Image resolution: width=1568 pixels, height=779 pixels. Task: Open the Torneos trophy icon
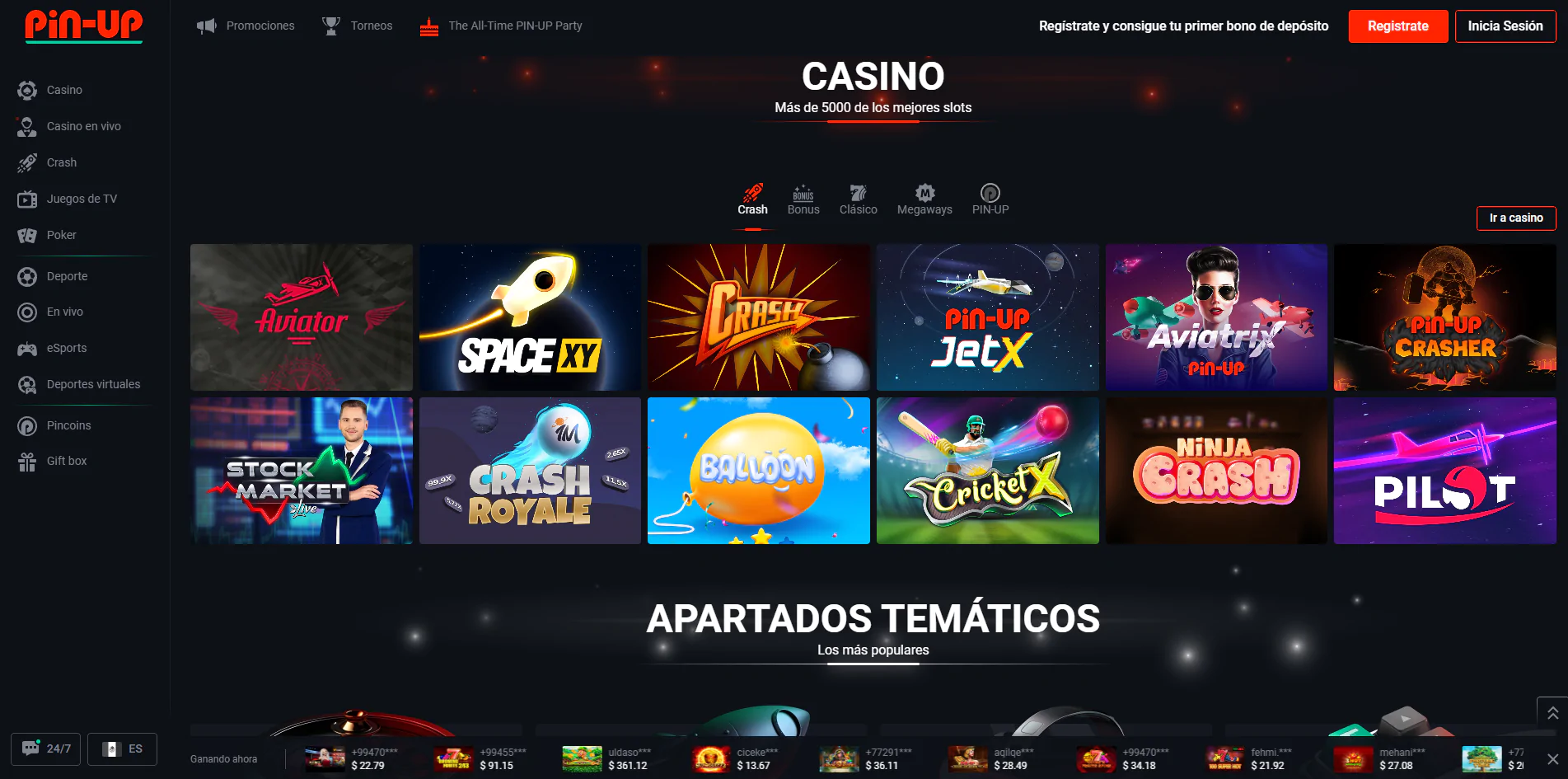coord(331,26)
